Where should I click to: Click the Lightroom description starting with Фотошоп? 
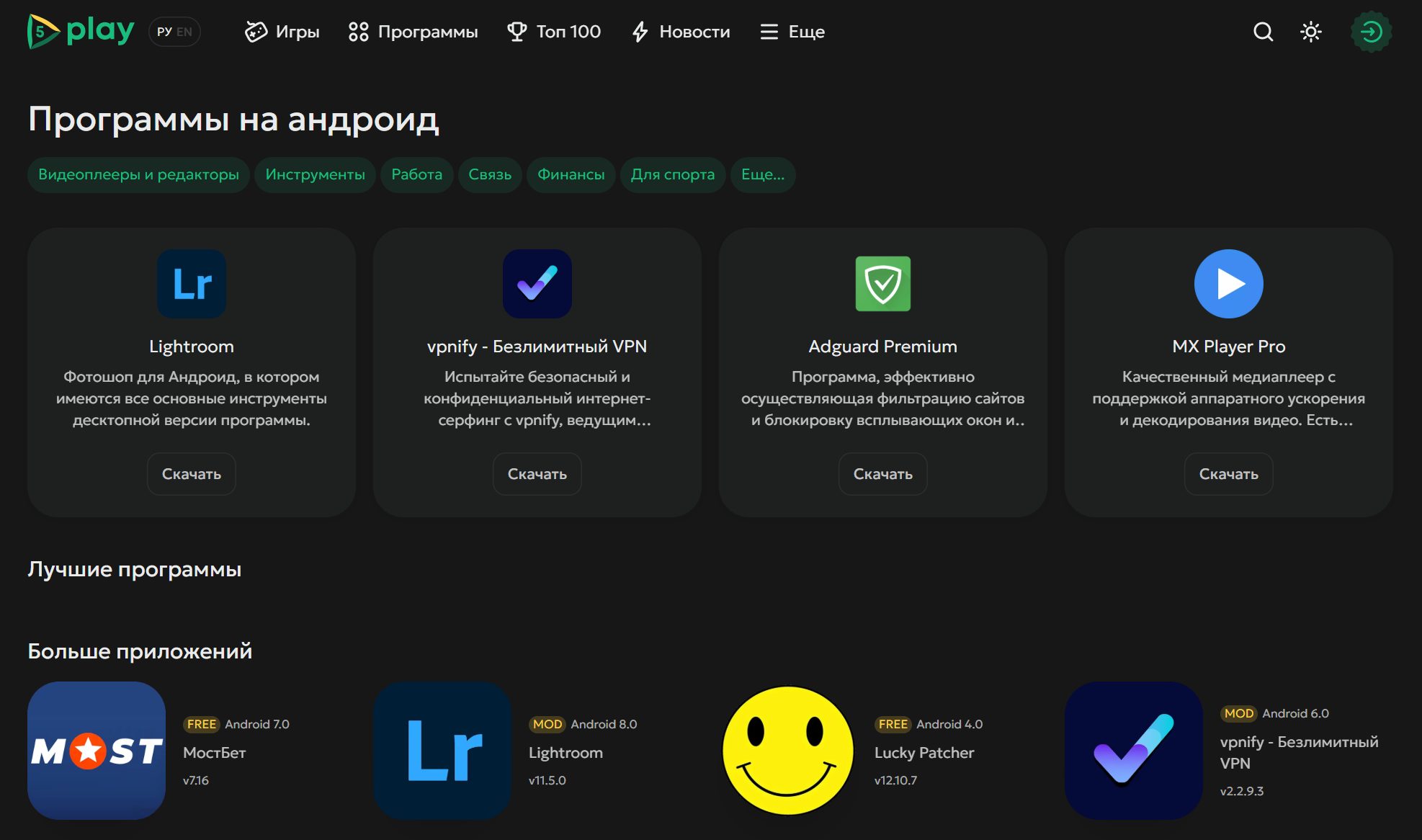[192, 398]
